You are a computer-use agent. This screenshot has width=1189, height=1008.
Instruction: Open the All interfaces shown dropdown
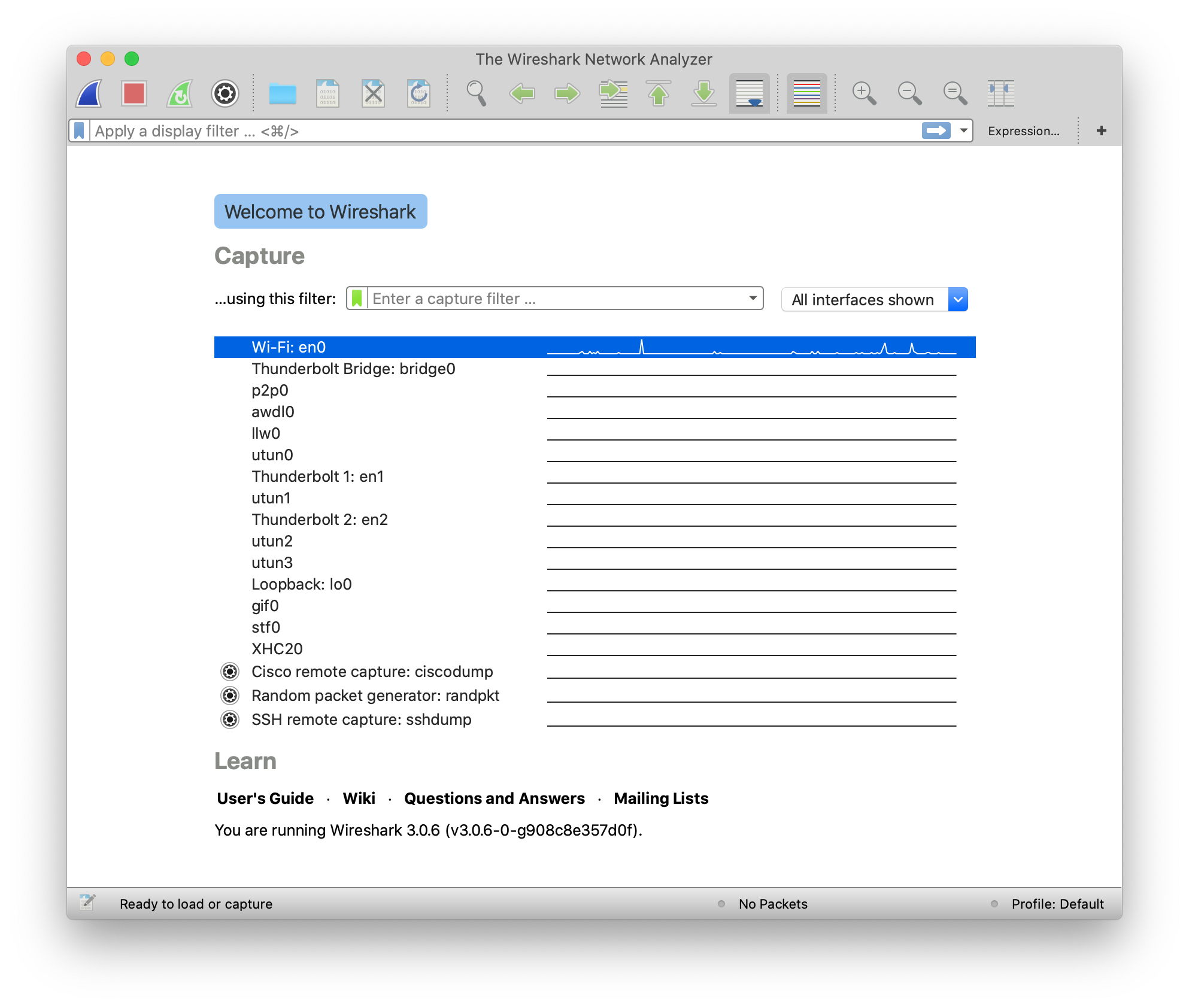point(957,299)
